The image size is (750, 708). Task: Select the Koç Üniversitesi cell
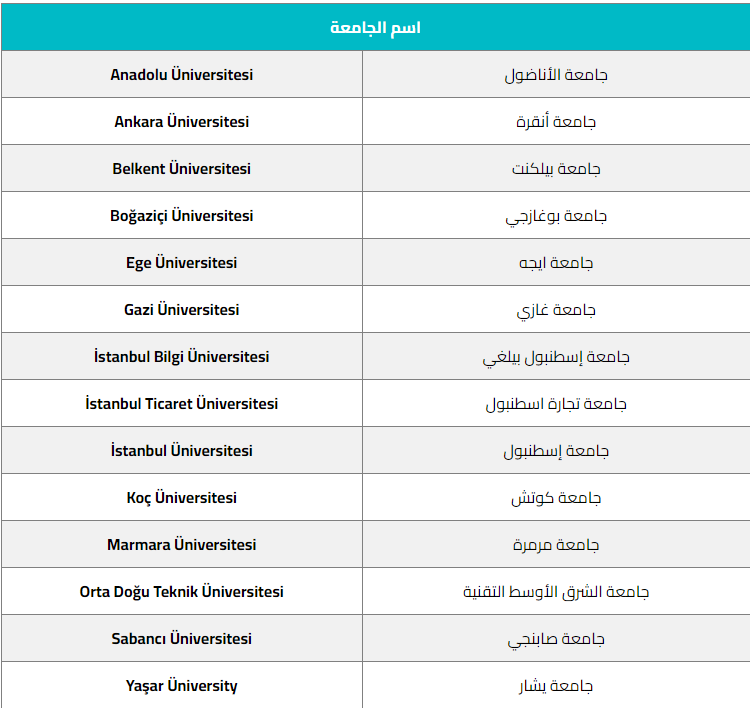[182, 498]
